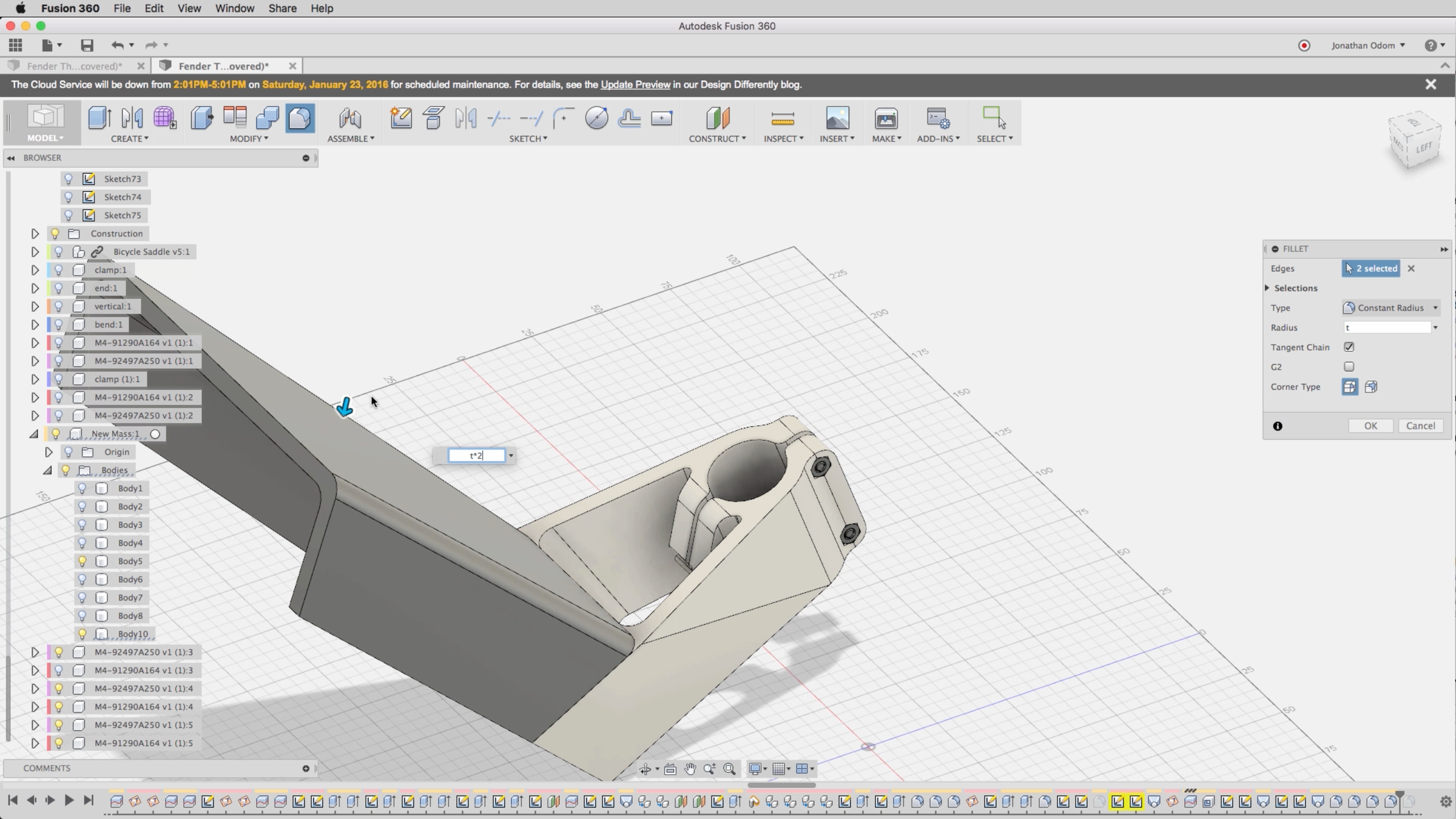Image resolution: width=1456 pixels, height=819 pixels.
Task: Open the Update Preview link
Action: pos(635,85)
